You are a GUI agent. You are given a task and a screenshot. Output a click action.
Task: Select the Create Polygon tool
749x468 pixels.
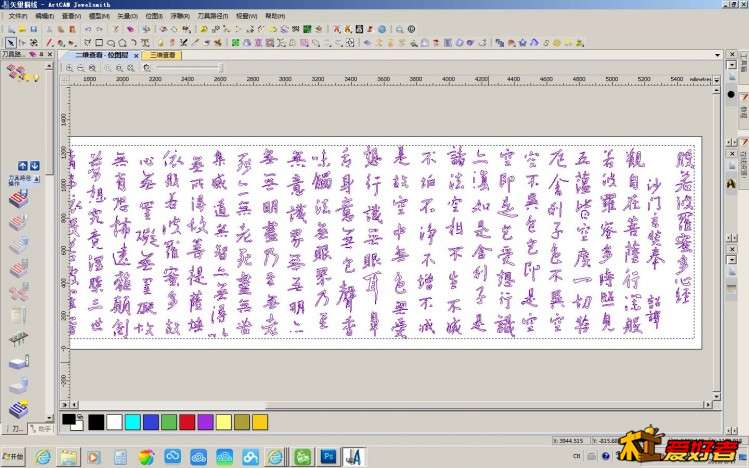coord(122,43)
